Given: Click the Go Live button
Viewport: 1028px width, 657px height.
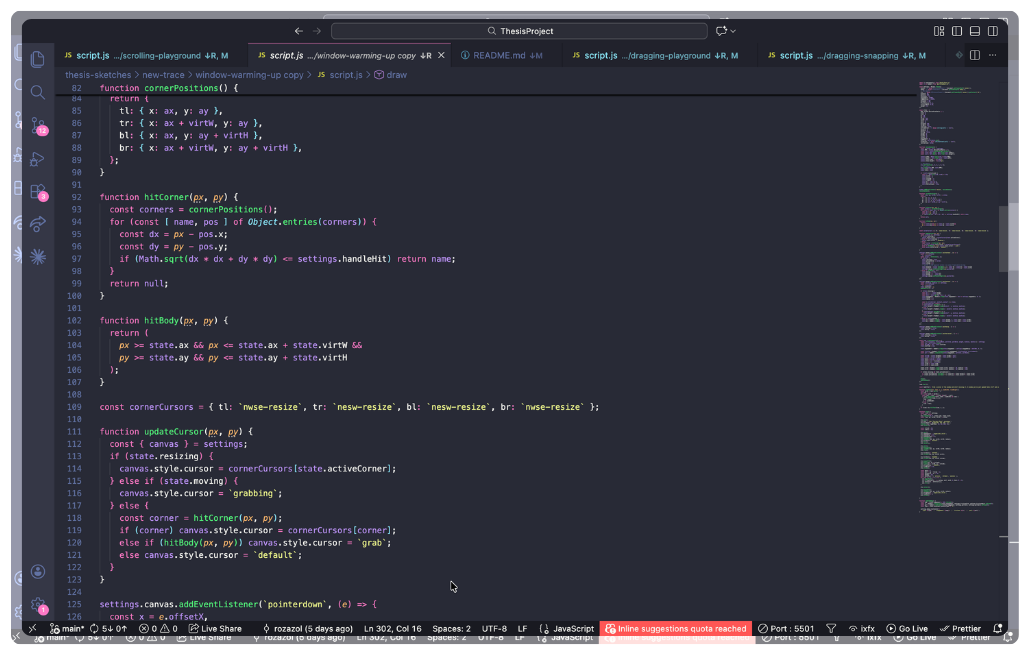Looking at the screenshot, I should 907,629.
